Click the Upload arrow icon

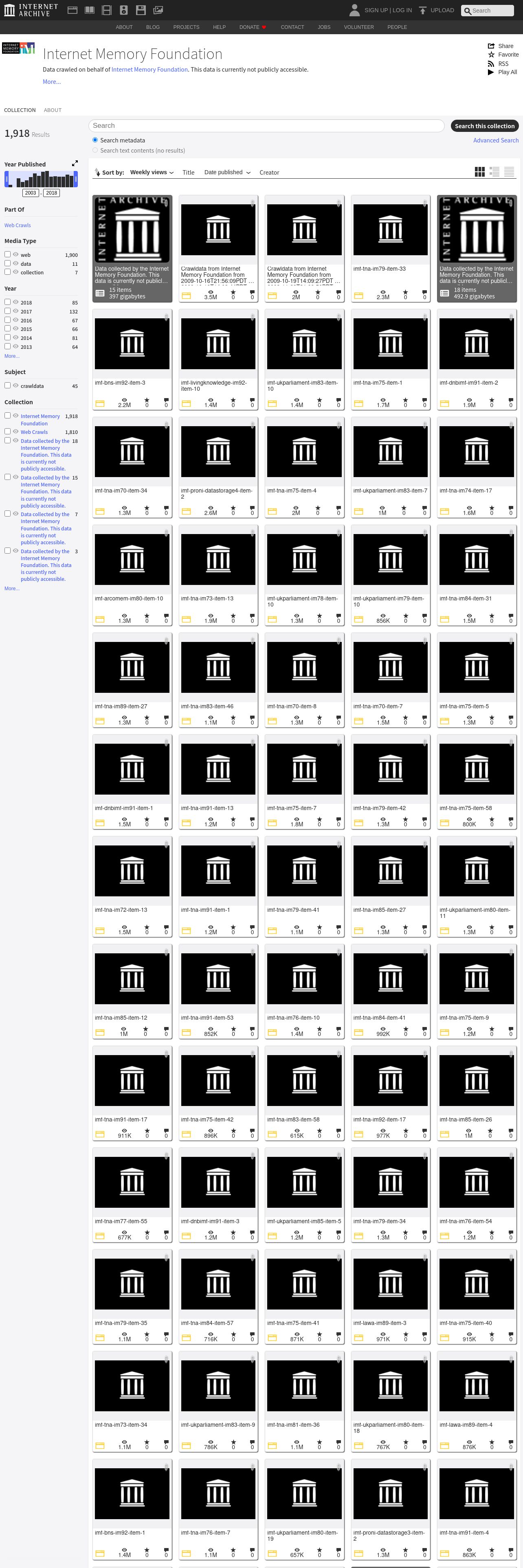click(422, 10)
